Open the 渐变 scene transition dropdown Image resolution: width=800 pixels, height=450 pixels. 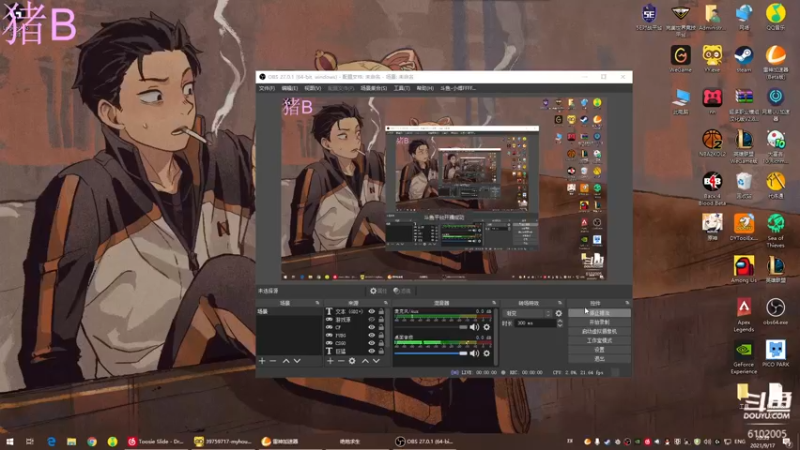(528, 313)
